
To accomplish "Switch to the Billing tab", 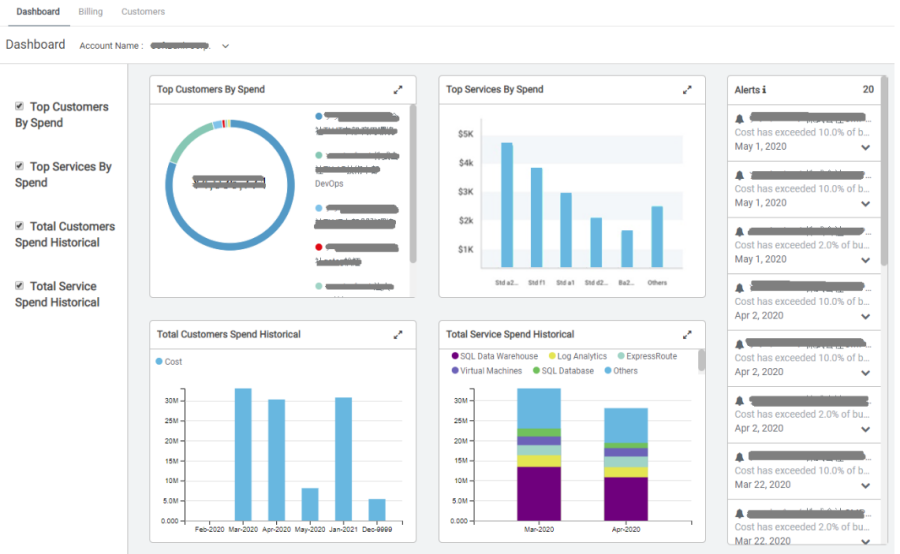I will pos(90,12).
